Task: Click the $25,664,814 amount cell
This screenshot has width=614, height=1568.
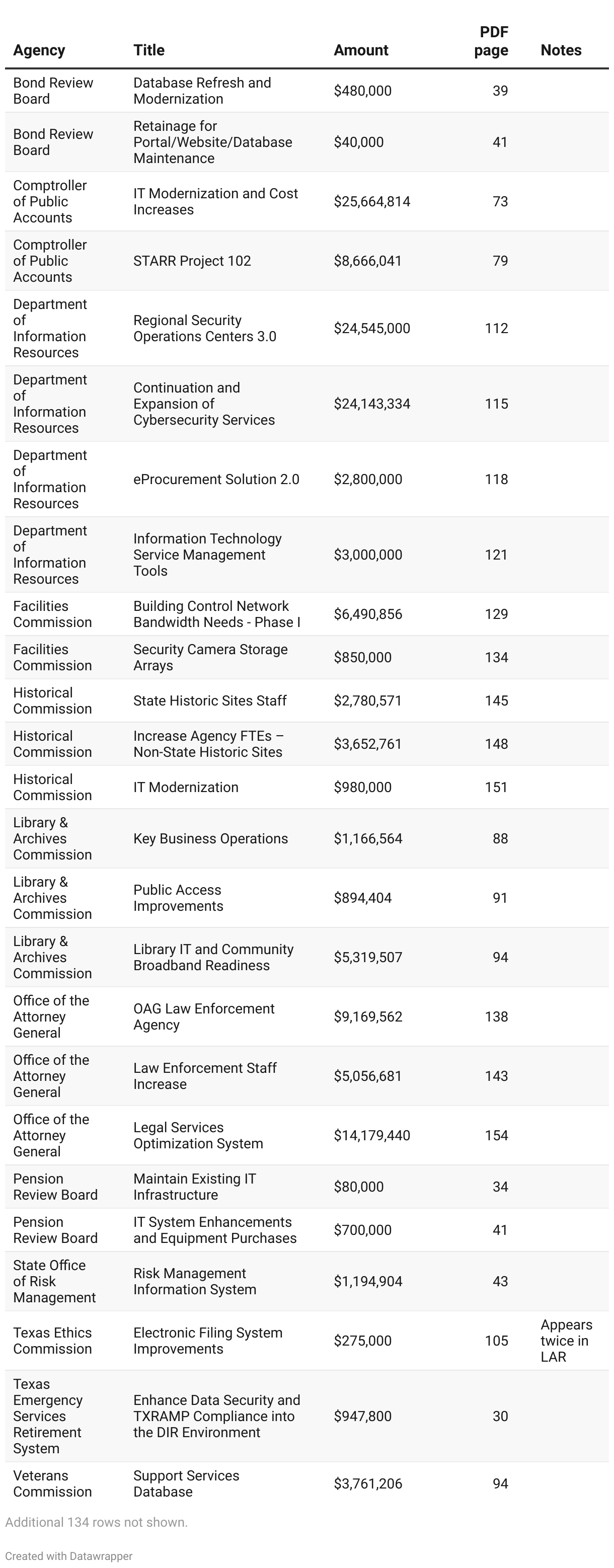Action: pos(372,201)
